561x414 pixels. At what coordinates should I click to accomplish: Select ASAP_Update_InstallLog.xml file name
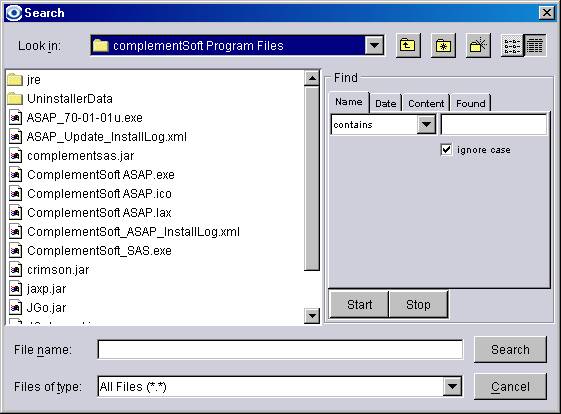pos(107,136)
